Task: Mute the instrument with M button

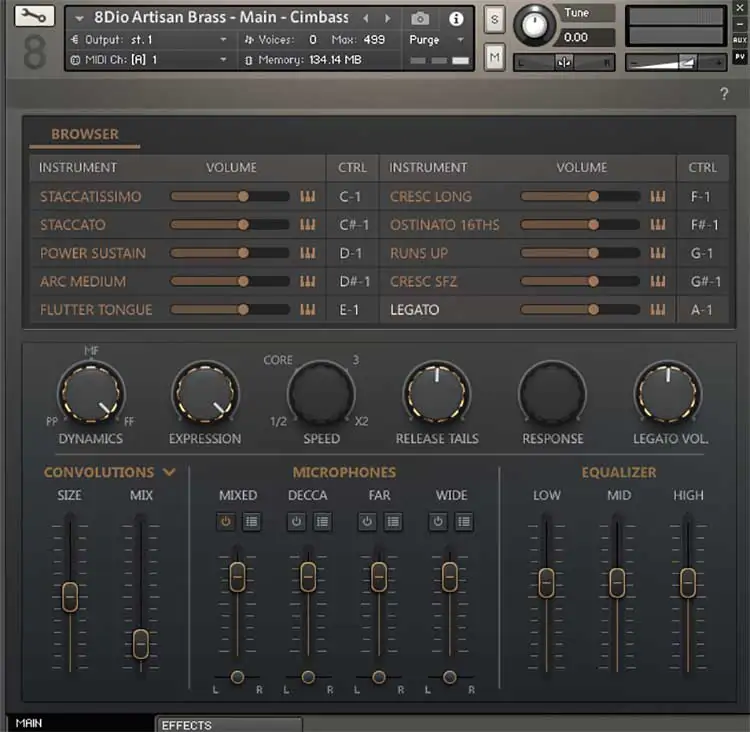Action: 494,57
